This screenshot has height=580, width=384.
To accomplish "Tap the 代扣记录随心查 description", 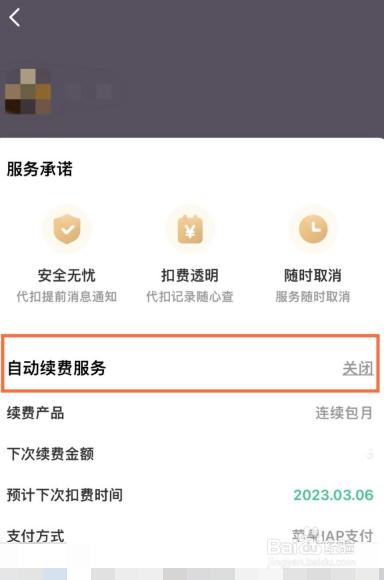I will pos(190,297).
